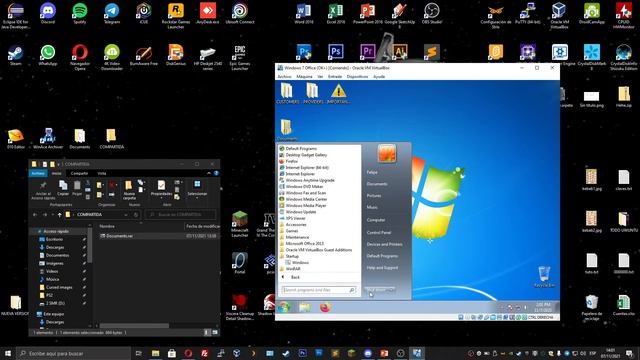Click Back in the Start menu programs list
Image resolution: width=640 pixels, height=360 pixels.
click(295, 277)
